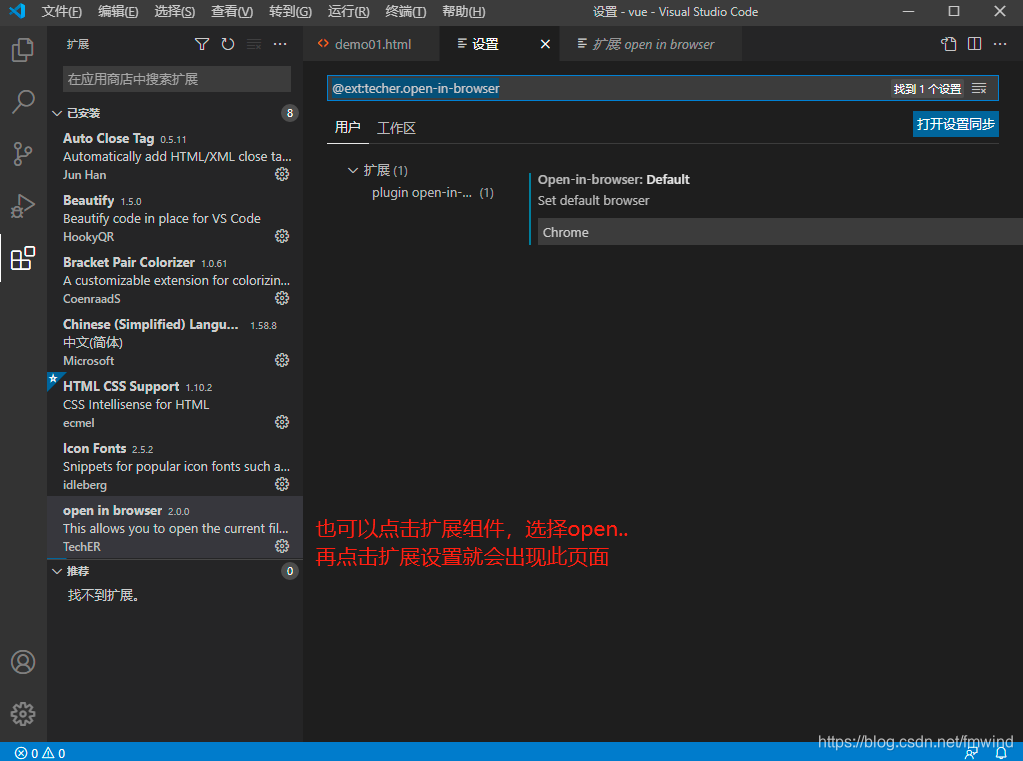
Task: Open the Run and Debug view
Action: coord(23,206)
